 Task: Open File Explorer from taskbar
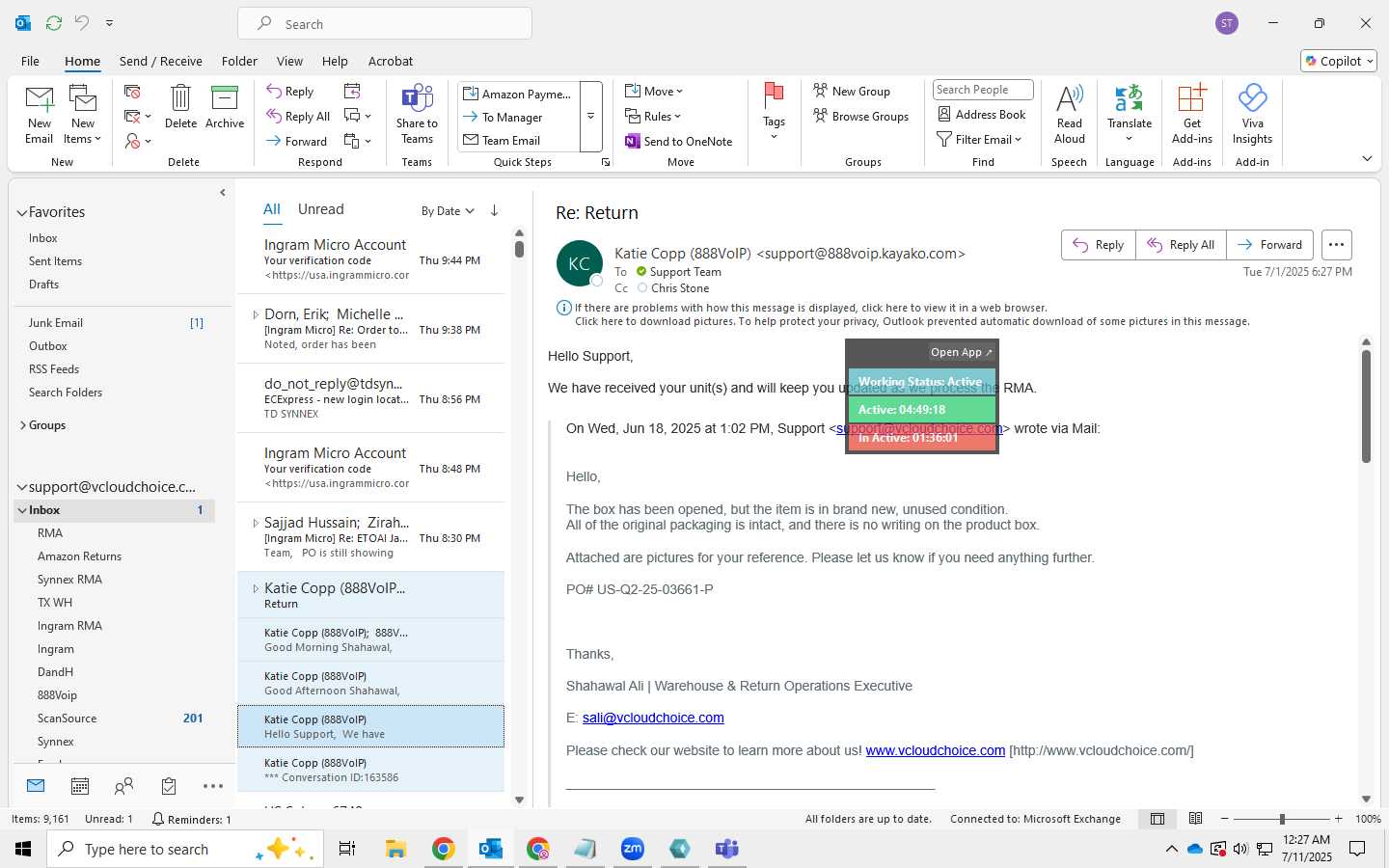(395, 849)
